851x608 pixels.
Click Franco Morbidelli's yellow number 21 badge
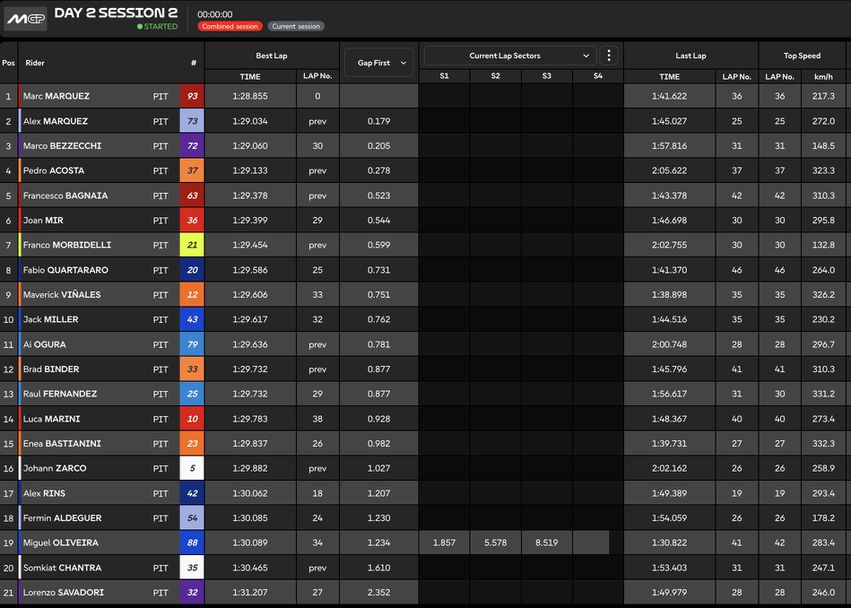pos(192,245)
